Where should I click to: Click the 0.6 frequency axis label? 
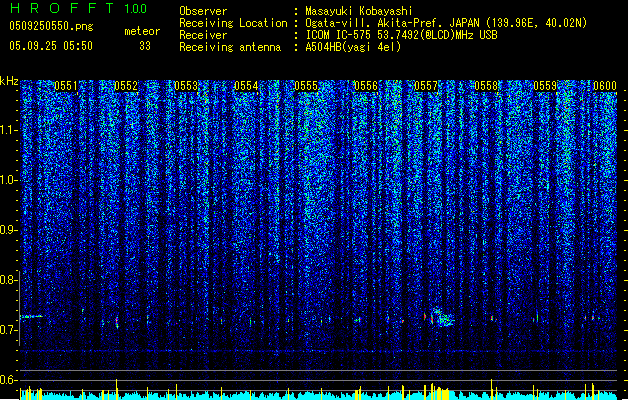pyautogui.click(x=8, y=380)
